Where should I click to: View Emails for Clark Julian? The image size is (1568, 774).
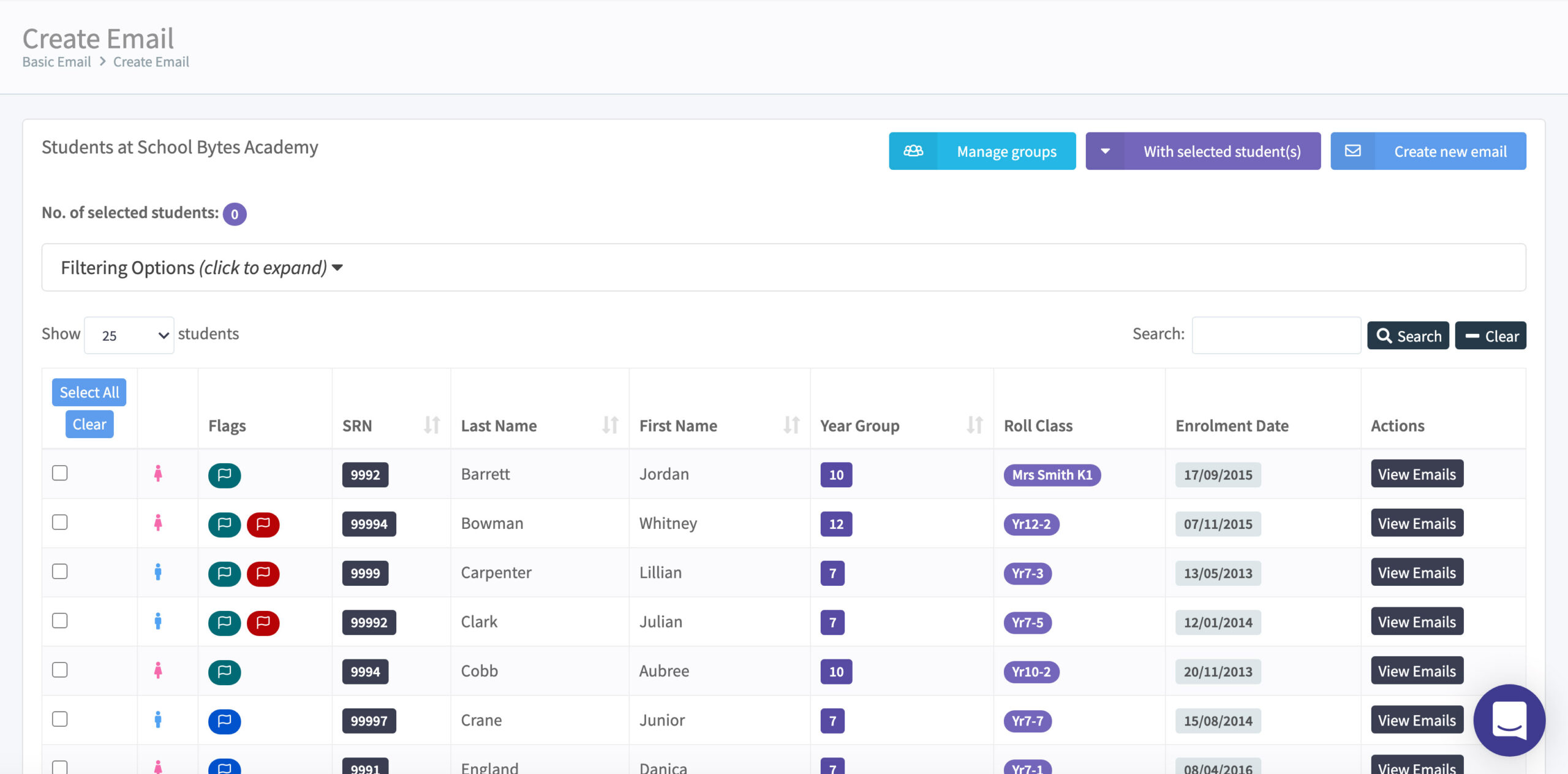tap(1417, 622)
